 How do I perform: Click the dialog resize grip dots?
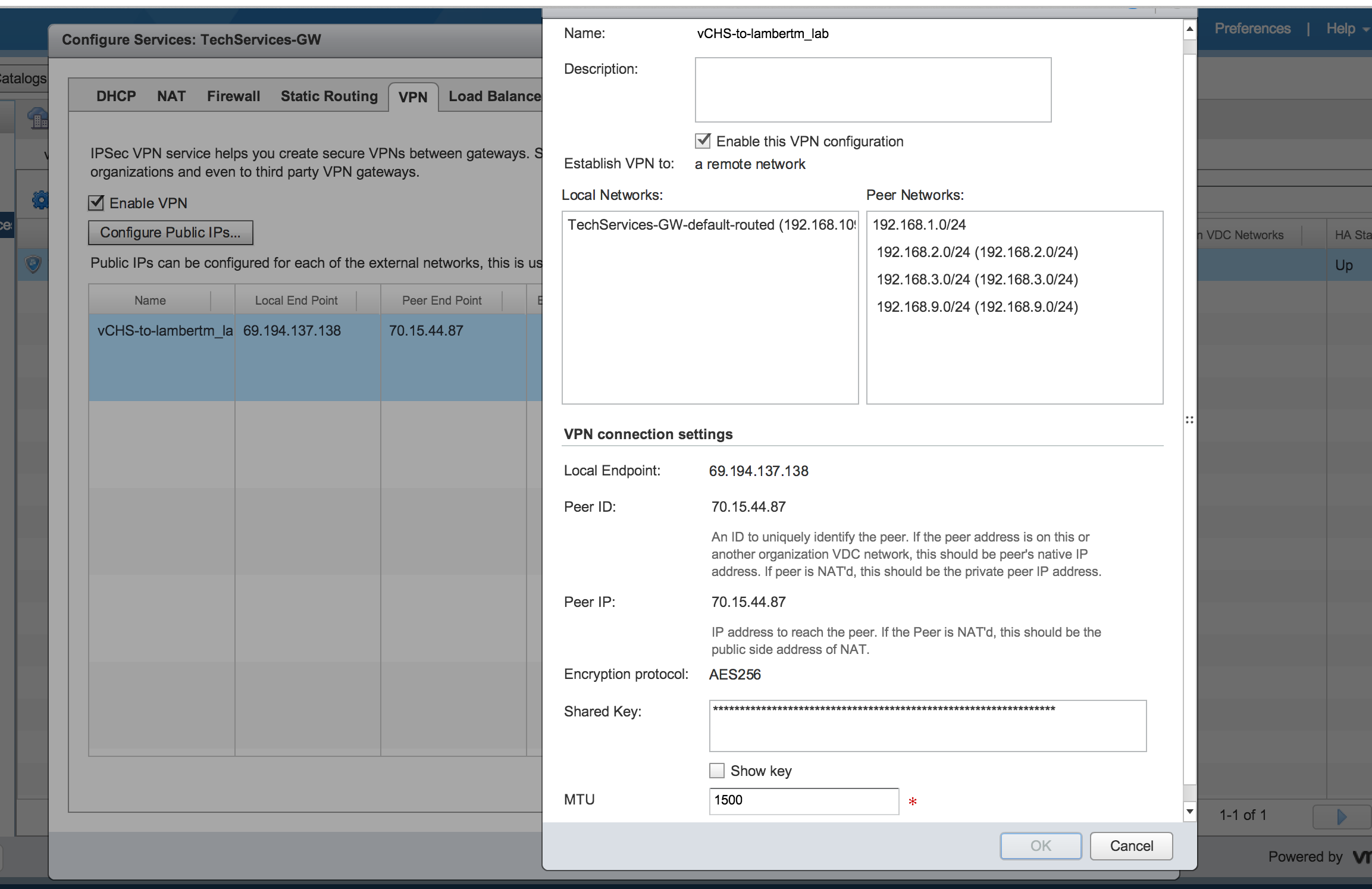(x=1189, y=420)
